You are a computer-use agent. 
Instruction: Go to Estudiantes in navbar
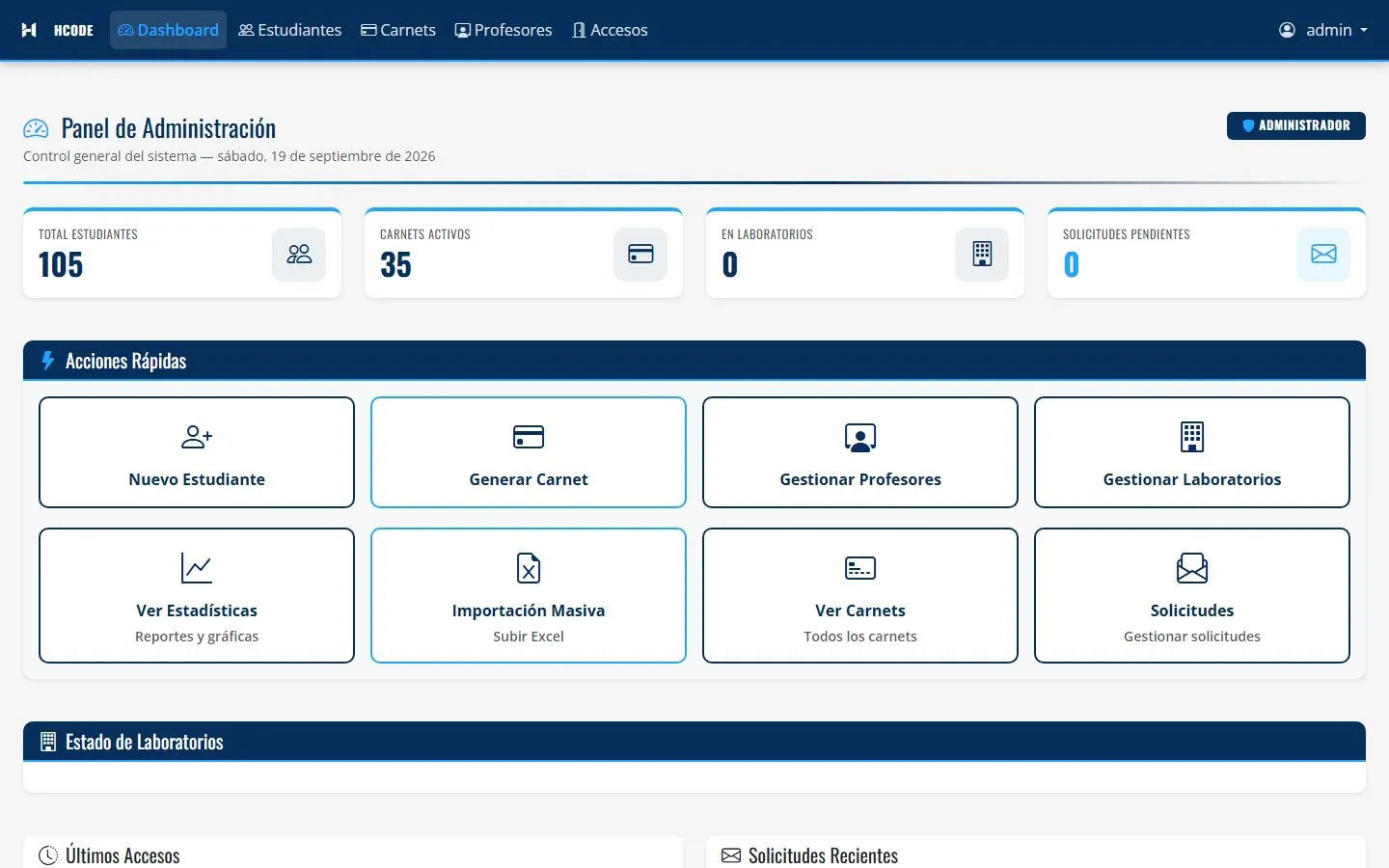pos(289,30)
